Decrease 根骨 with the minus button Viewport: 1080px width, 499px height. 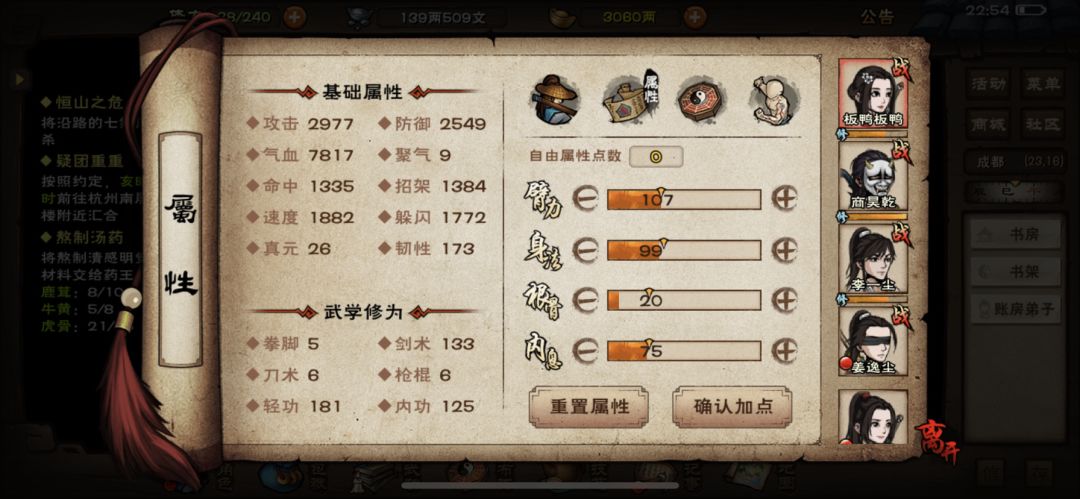click(x=585, y=301)
